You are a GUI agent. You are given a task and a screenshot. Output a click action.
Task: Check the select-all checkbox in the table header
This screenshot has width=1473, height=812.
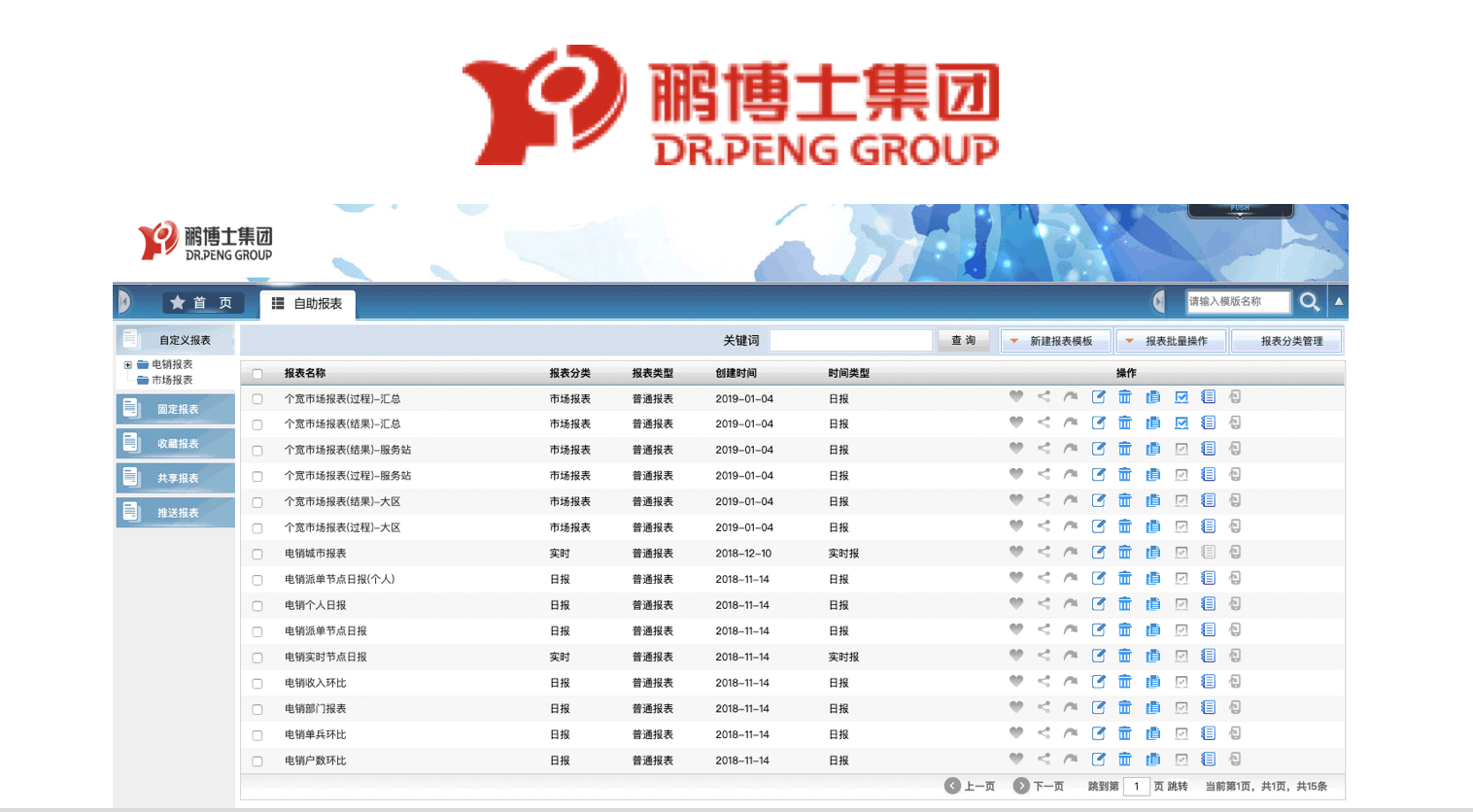click(x=257, y=373)
